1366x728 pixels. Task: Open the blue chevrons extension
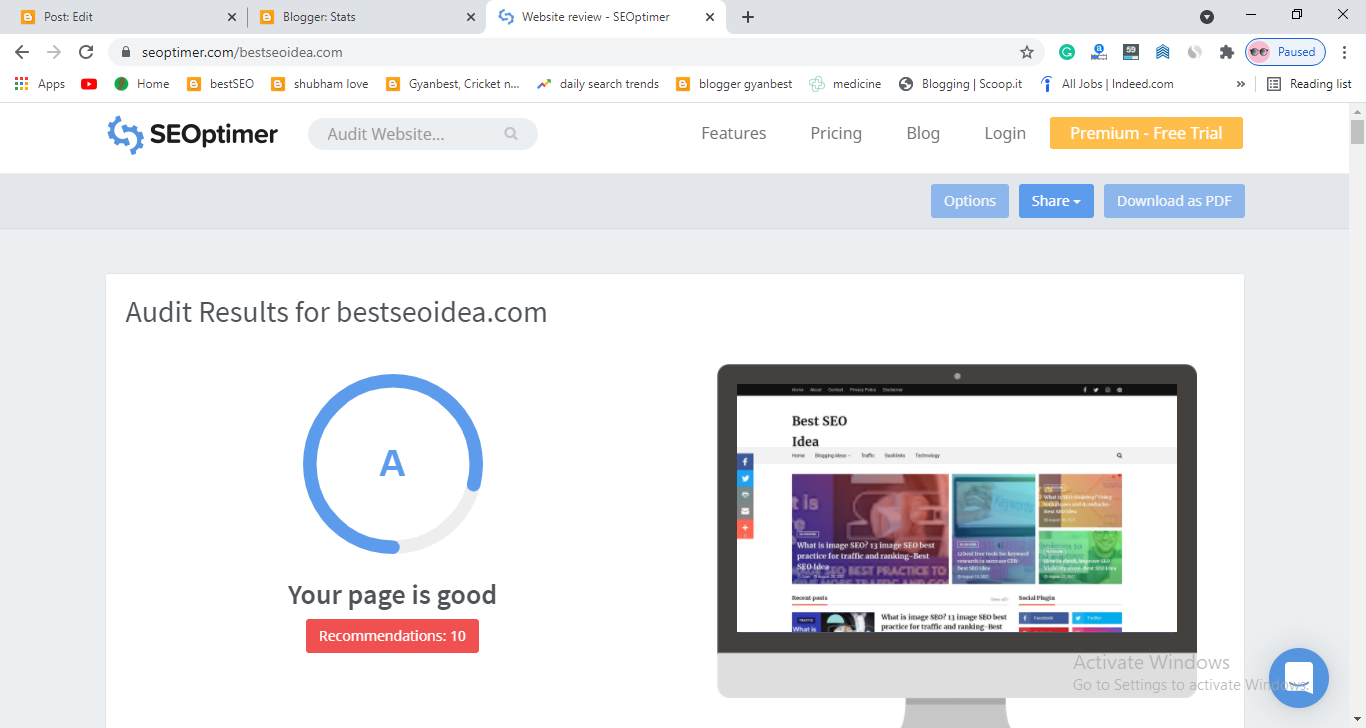pyautogui.click(x=1162, y=52)
